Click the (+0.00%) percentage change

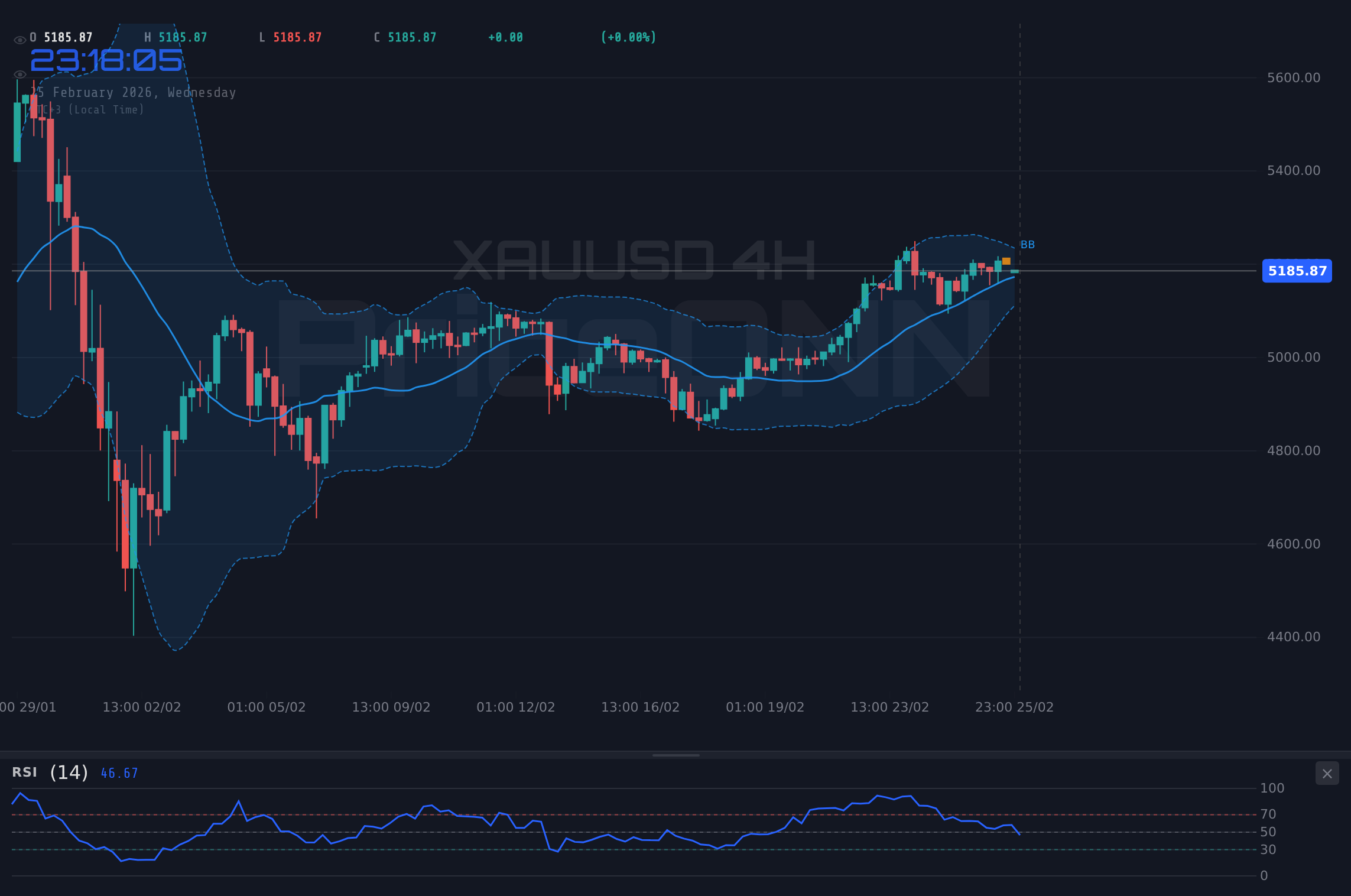pos(628,37)
